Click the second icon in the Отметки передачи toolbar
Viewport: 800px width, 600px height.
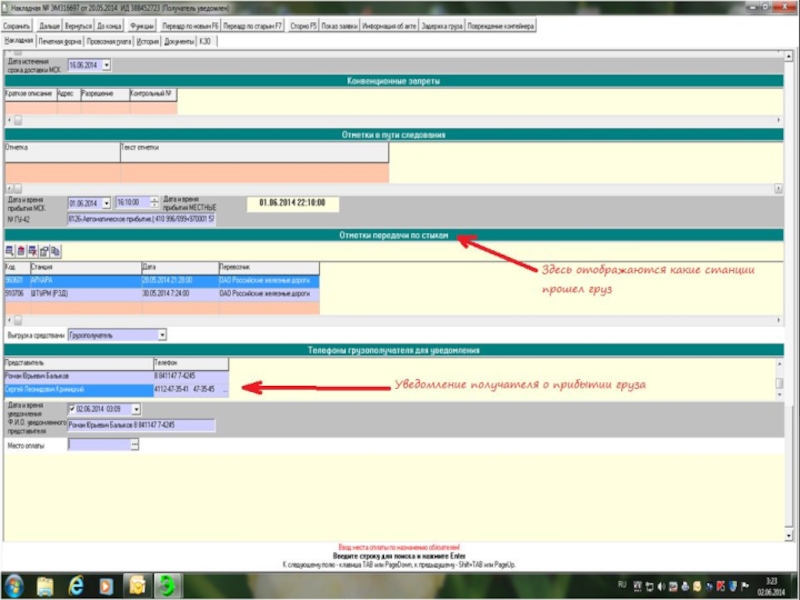coord(21,250)
